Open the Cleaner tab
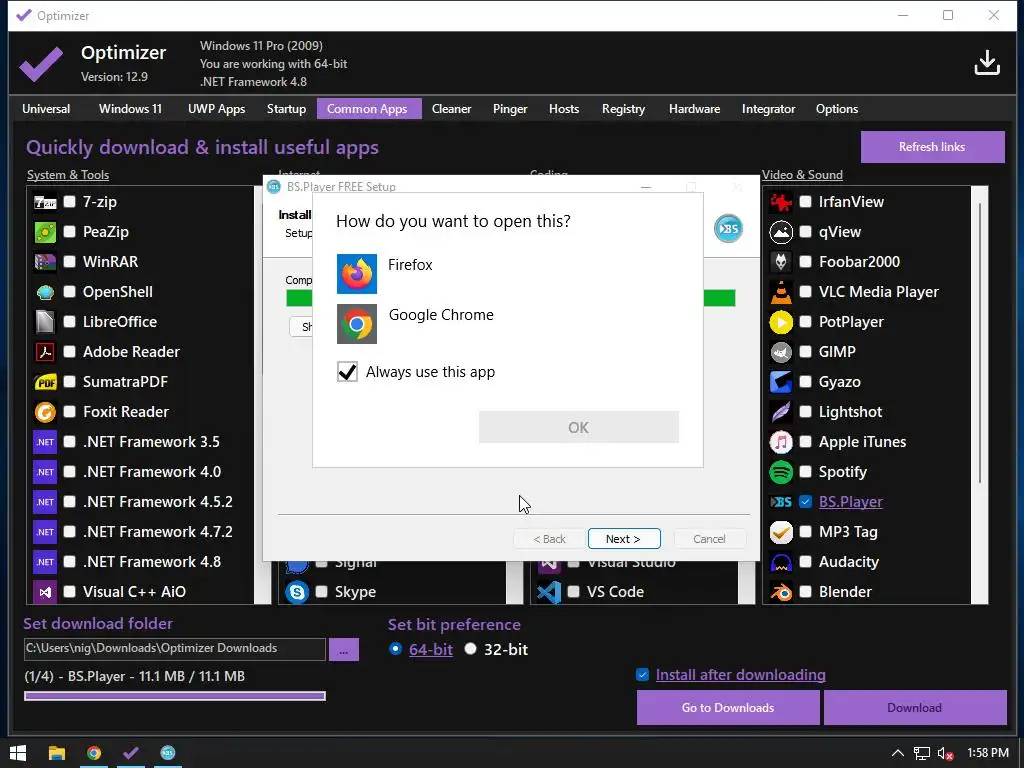This screenshot has width=1024, height=768. 451,109
